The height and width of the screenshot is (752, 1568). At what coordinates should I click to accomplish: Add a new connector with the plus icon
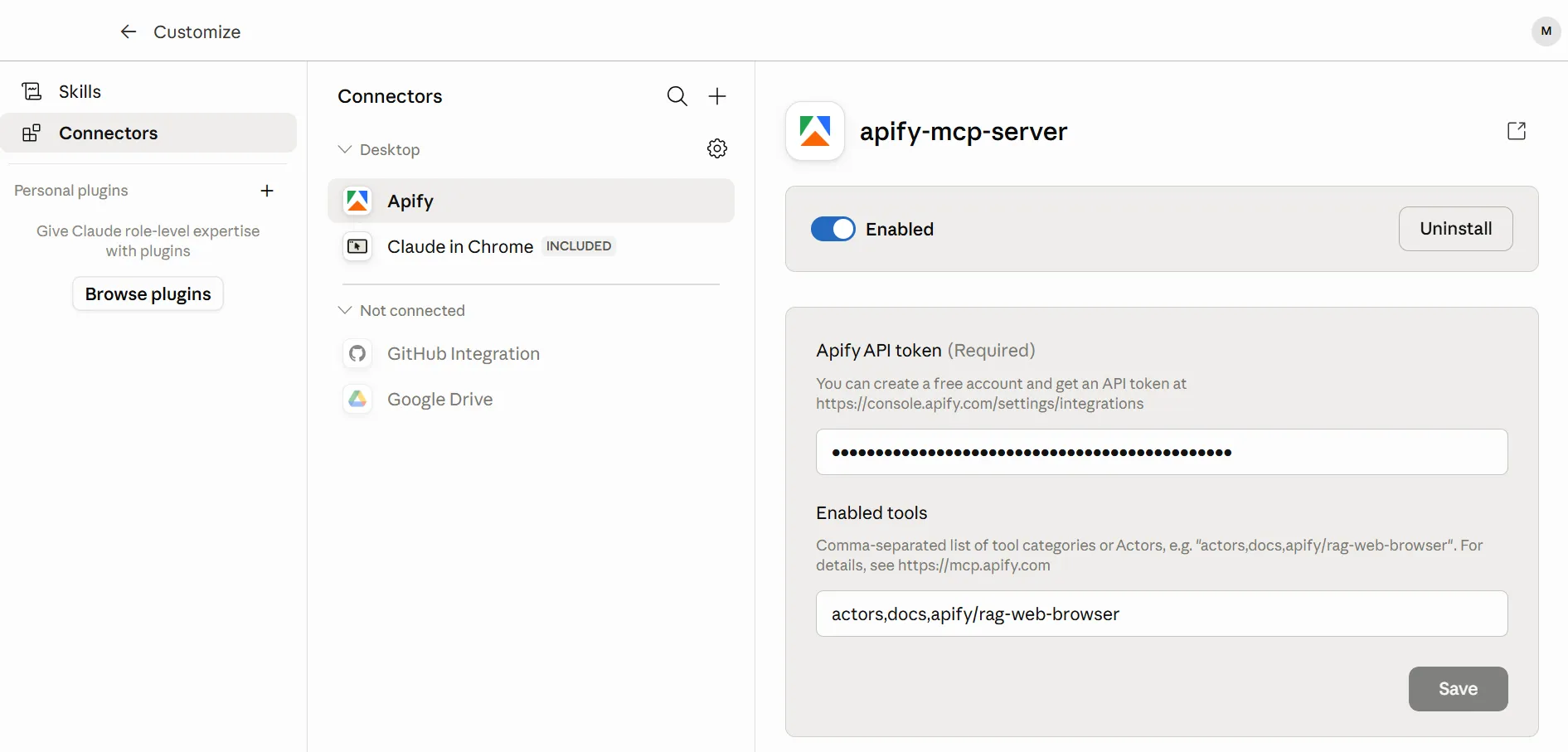click(x=717, y=96)
